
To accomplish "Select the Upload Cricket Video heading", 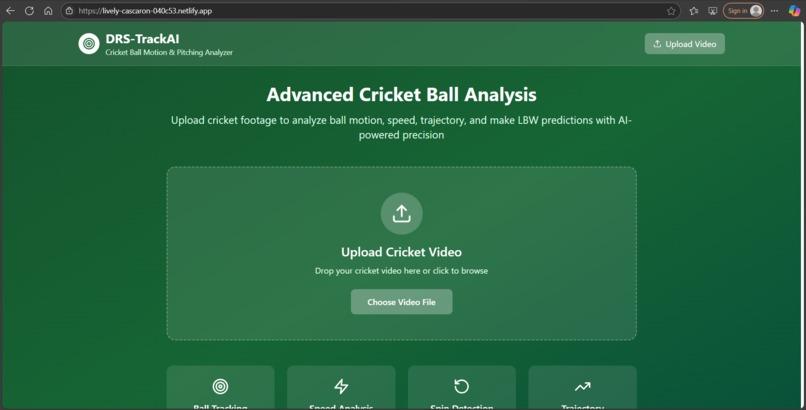I will pos(401,252).
